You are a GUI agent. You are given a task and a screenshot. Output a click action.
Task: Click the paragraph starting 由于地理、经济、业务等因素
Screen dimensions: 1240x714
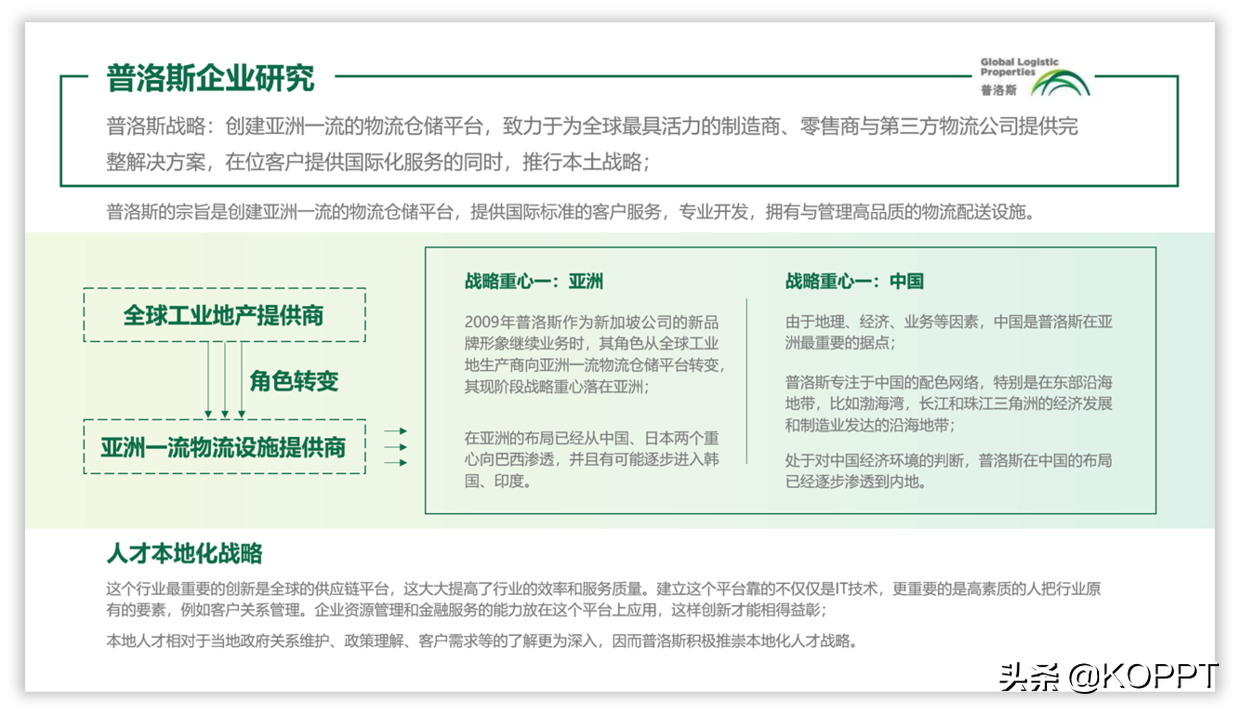949,332
